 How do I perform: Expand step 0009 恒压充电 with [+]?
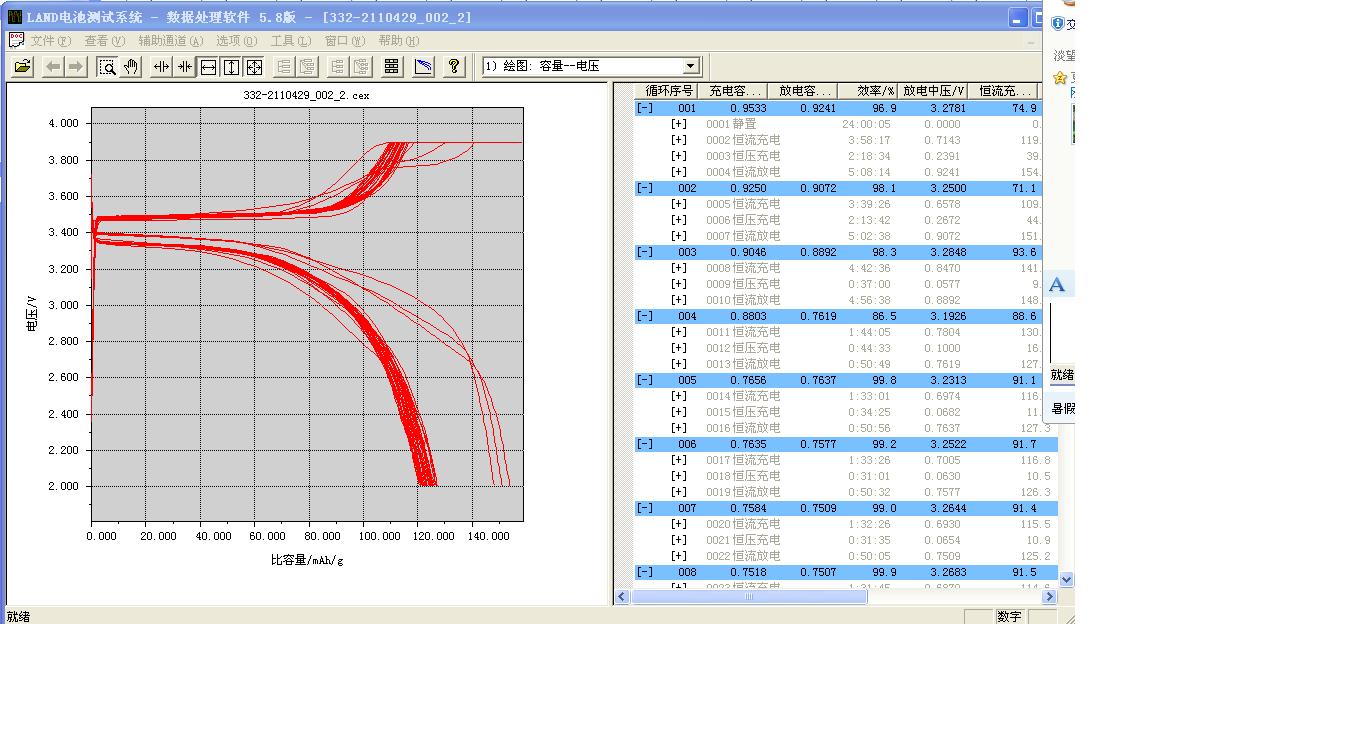click(x=679, y=284)
